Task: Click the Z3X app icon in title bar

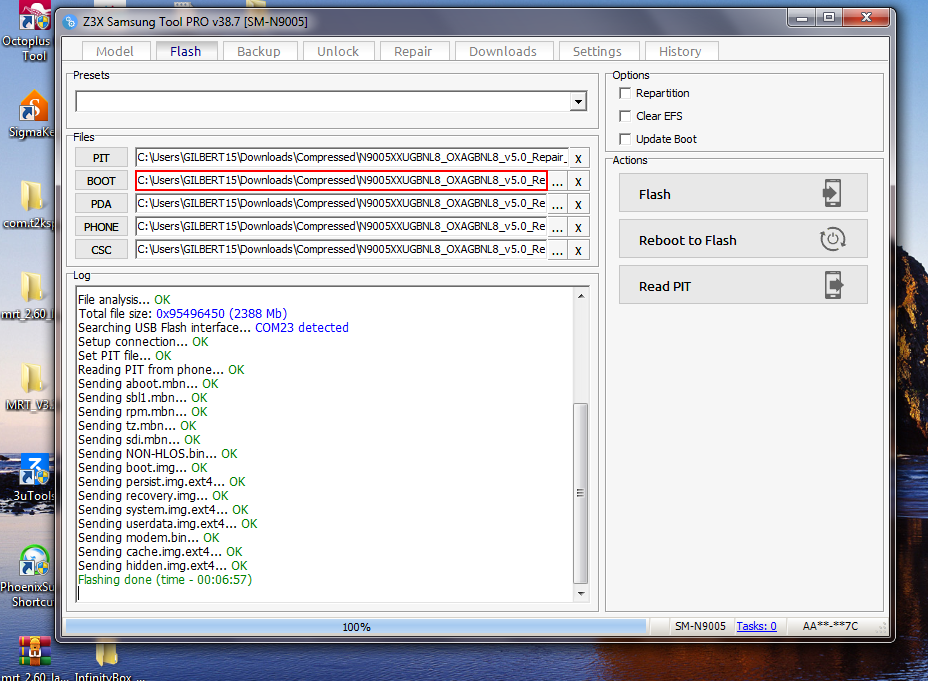Action: (x=70, y=22)
